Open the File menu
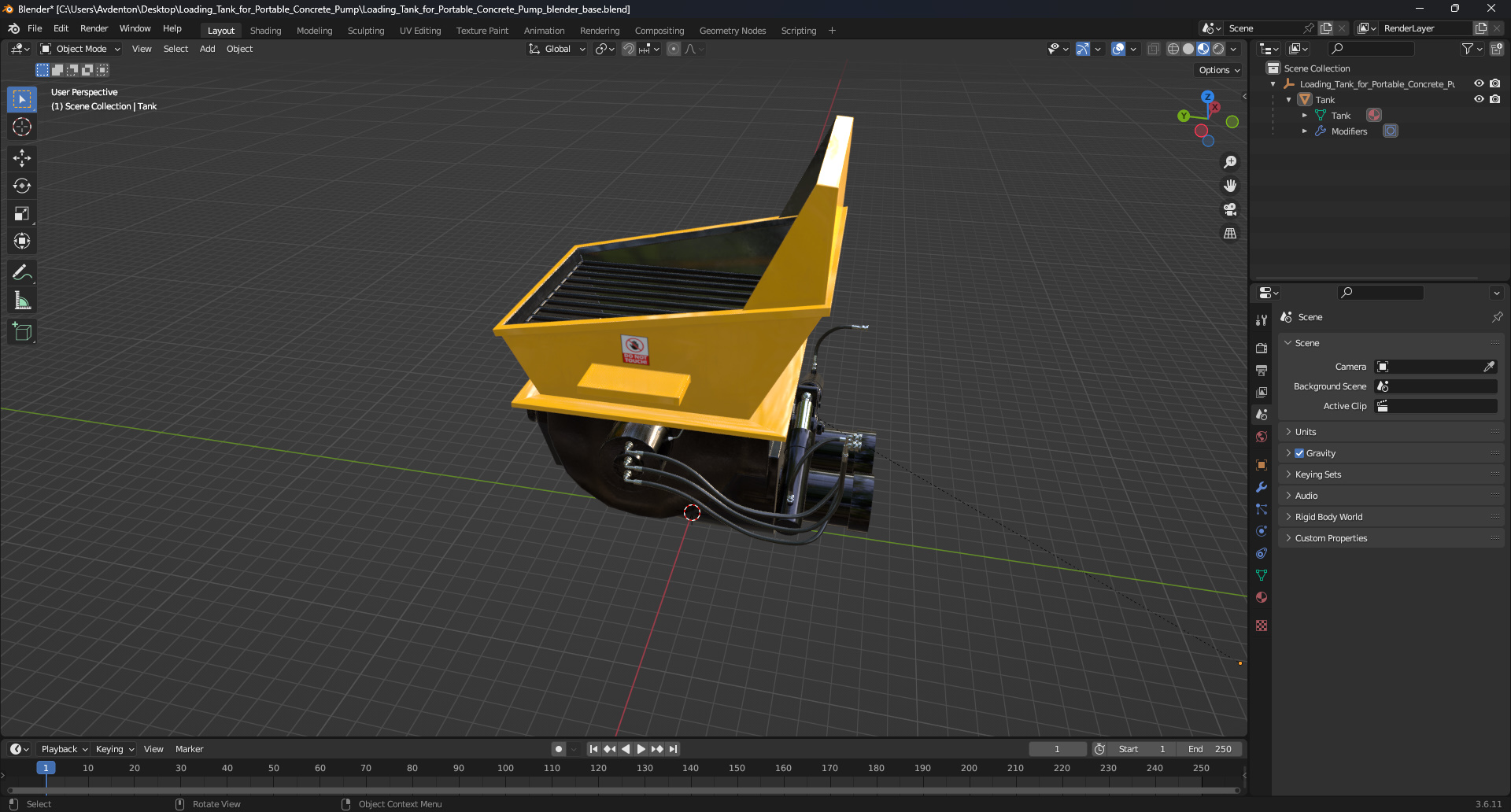The height and width of the screenshot is (812, 1511). (35, 28)
